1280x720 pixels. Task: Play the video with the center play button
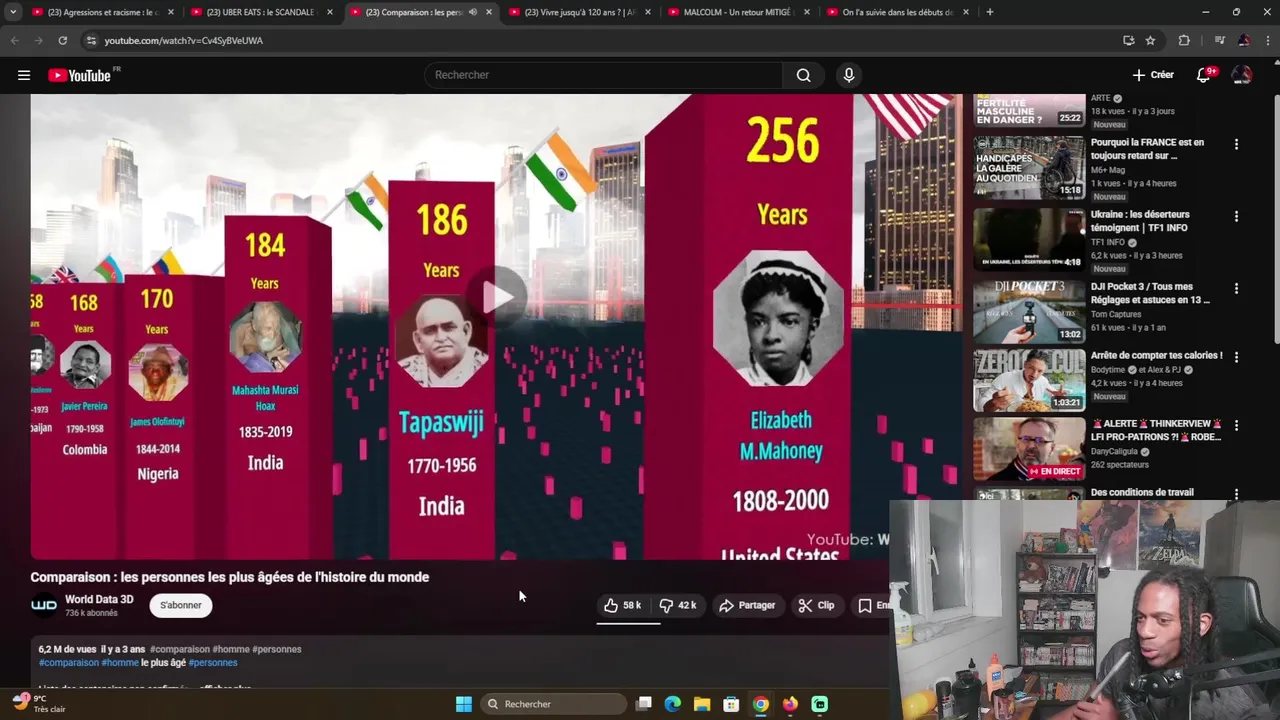(x=498, y=296)
